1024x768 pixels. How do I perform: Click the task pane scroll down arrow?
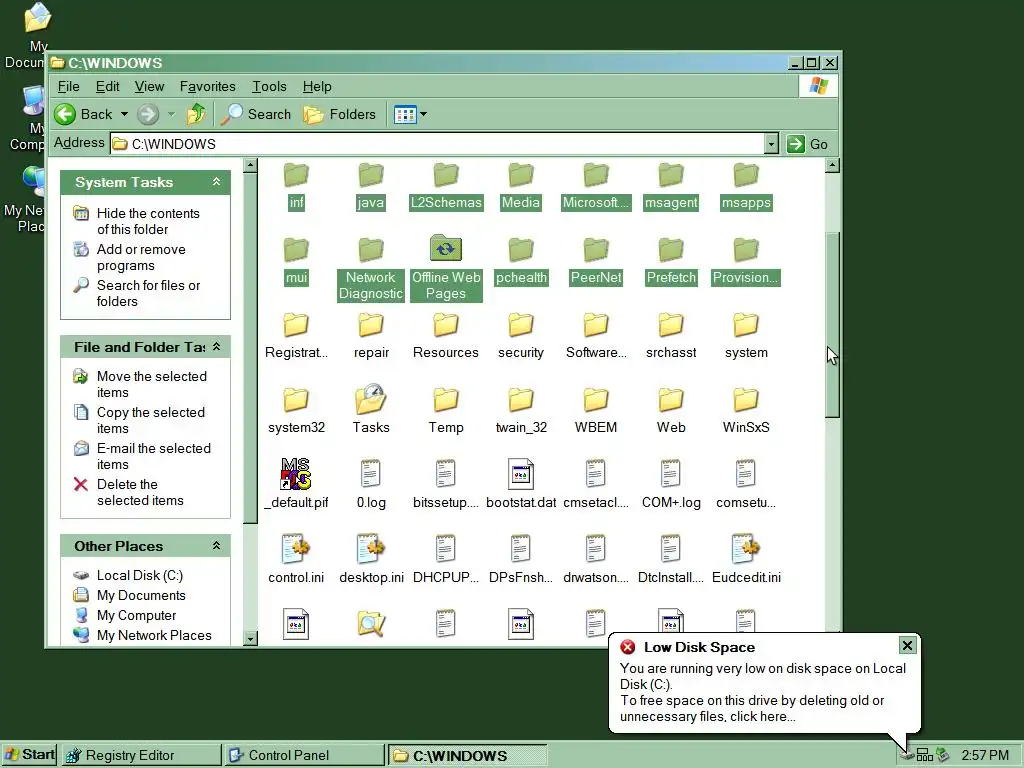pyautogui.click(x=250, y=639)
